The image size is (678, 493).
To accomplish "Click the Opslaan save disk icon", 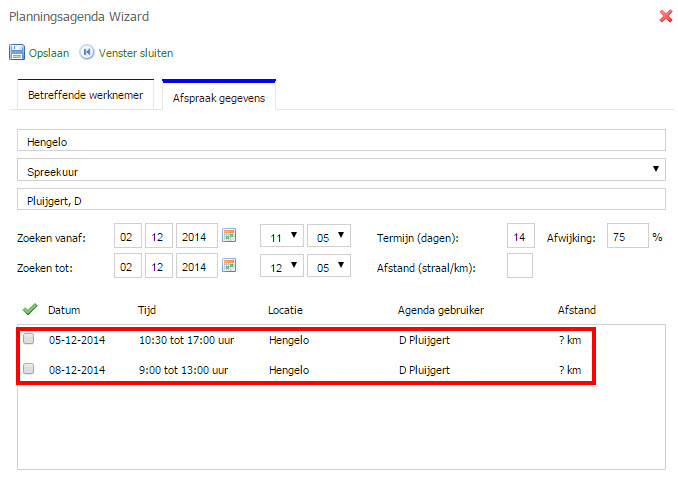I will point(16,52).
